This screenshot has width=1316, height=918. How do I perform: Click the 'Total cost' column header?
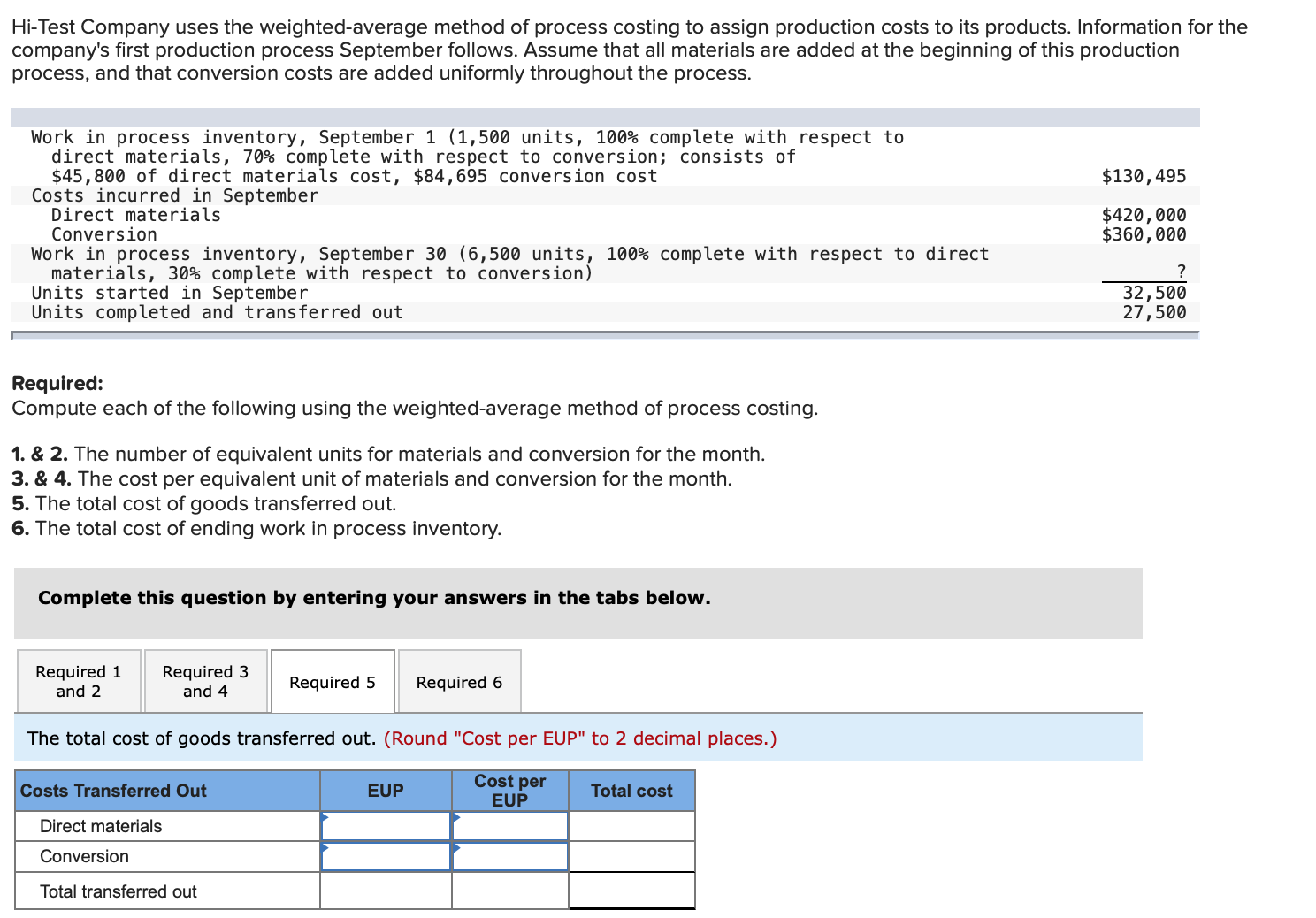click(x=631, y=791)
